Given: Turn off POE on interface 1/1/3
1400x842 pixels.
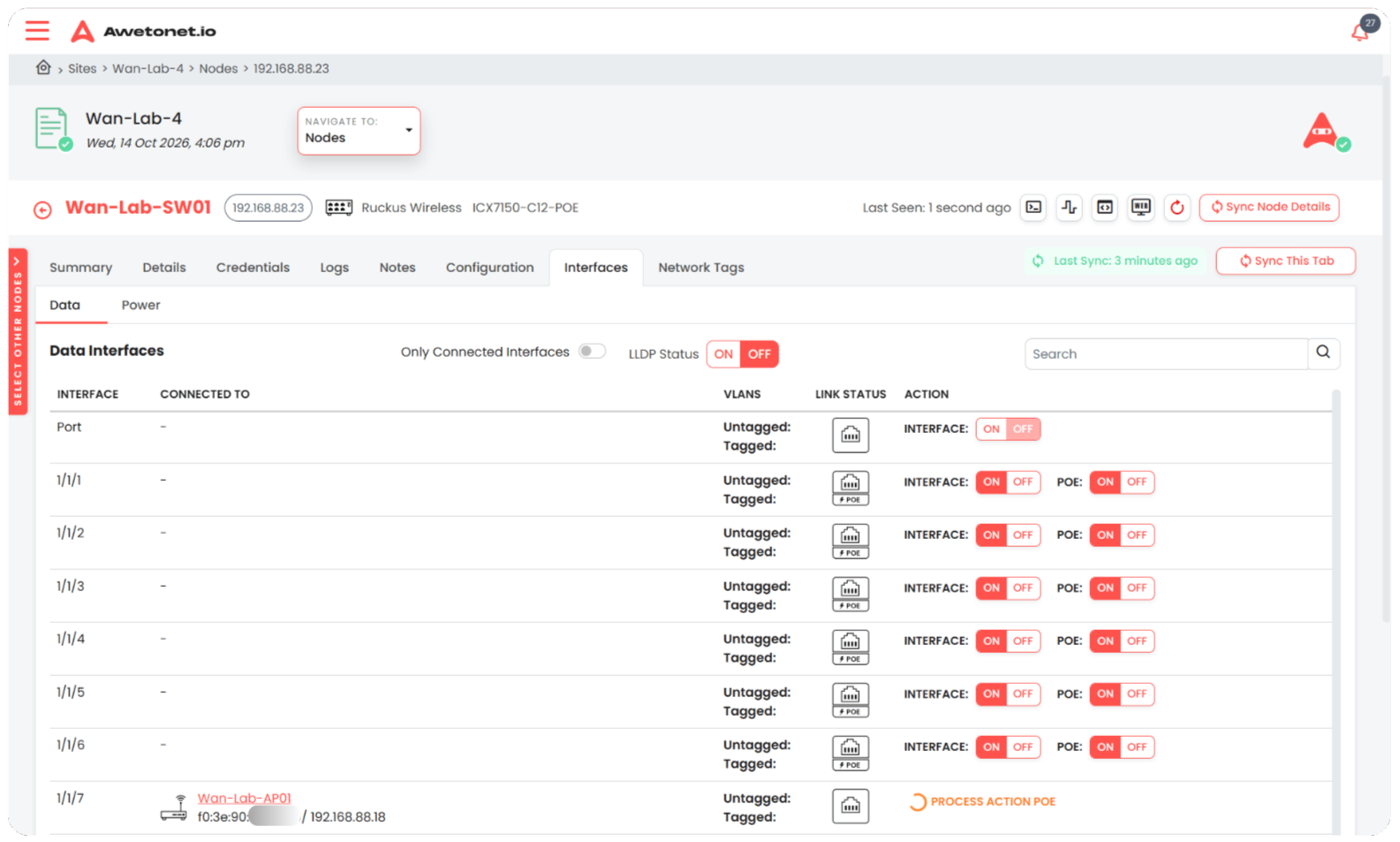Looking at the screenshot, I should pos(1137,588).
